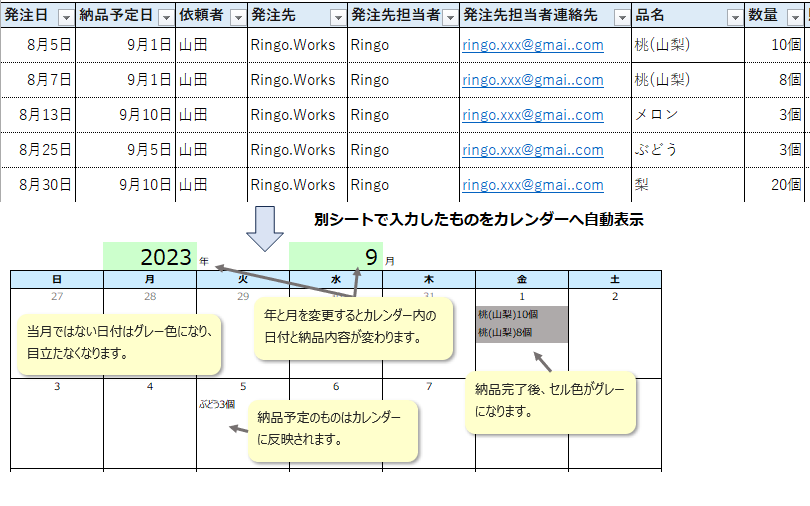Select Ringo.Works cell in 8月13日 row
This screenshot has height=506, width=810.
297,115
